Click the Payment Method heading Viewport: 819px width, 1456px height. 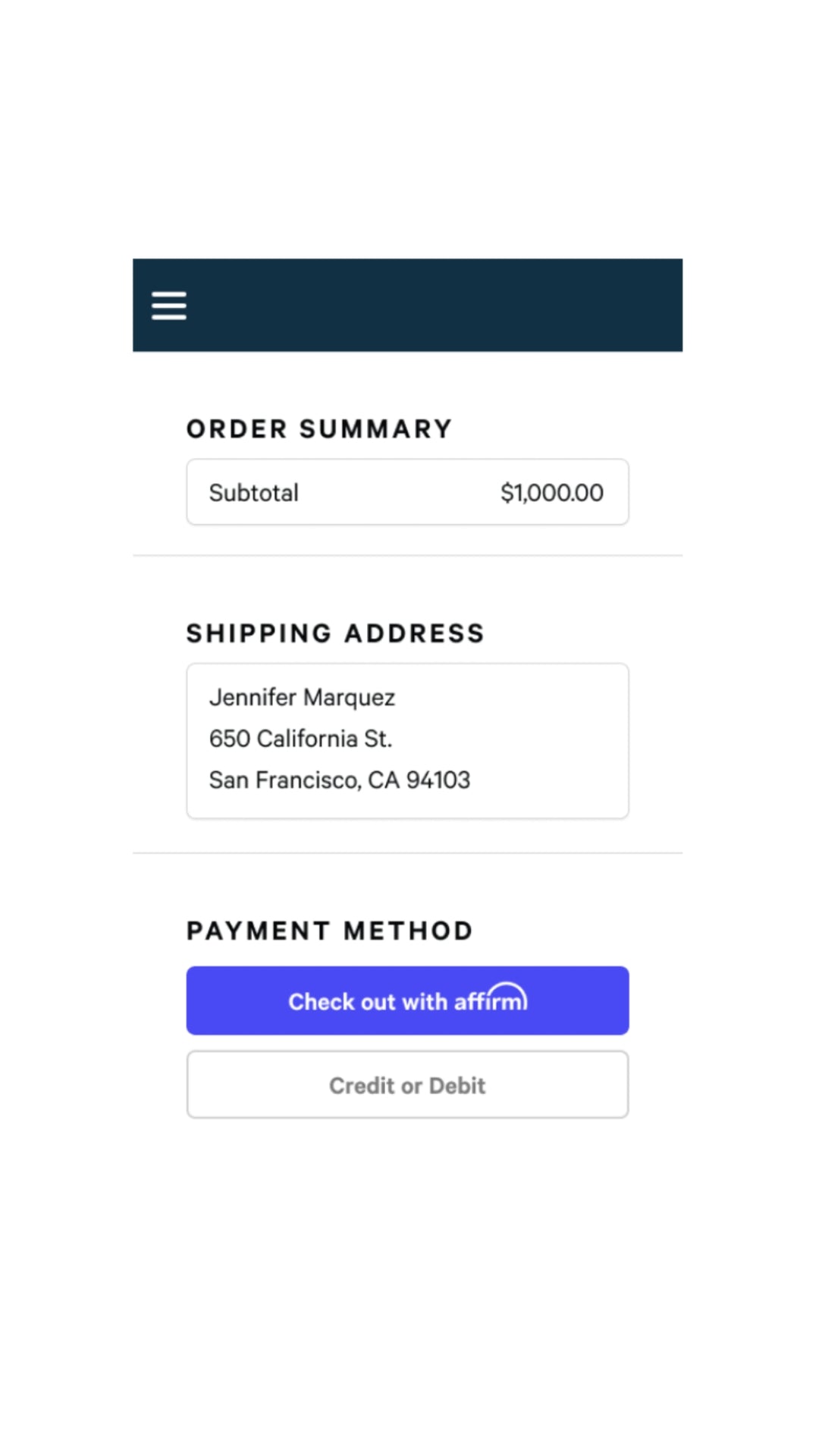click(330, 930)
